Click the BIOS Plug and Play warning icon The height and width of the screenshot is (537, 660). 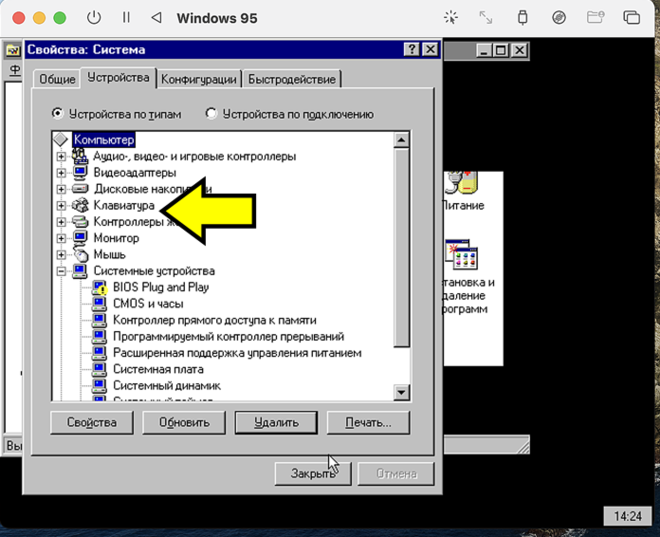(x=100, y=287)
